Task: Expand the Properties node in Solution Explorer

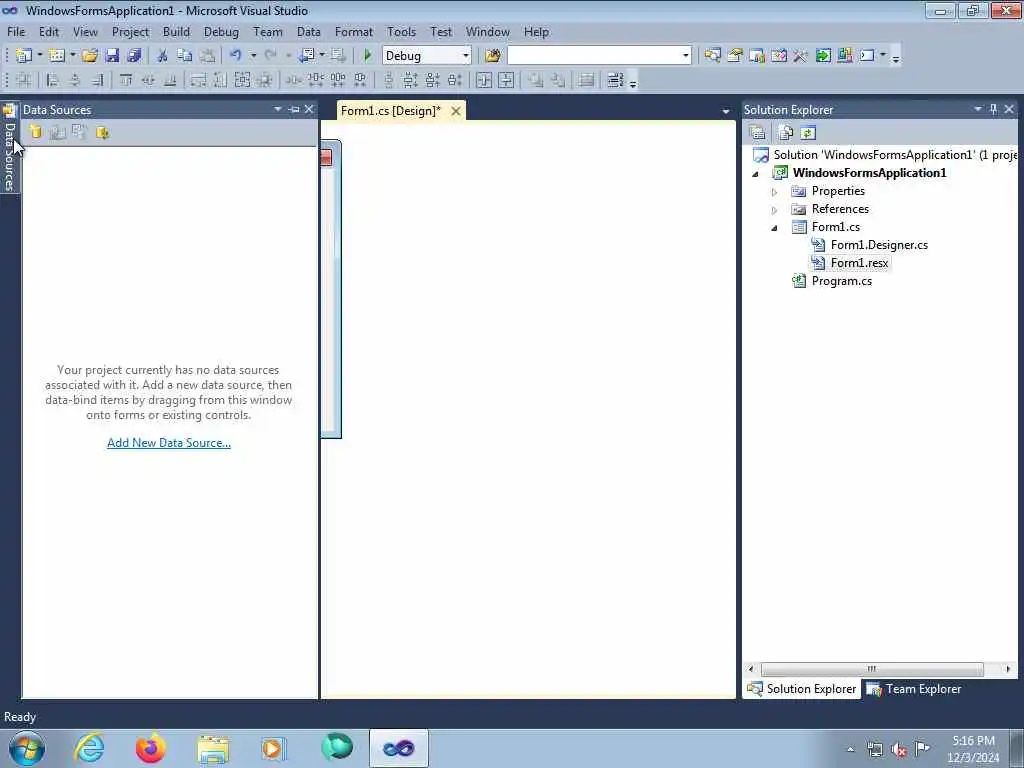Action: coord(775,192)
